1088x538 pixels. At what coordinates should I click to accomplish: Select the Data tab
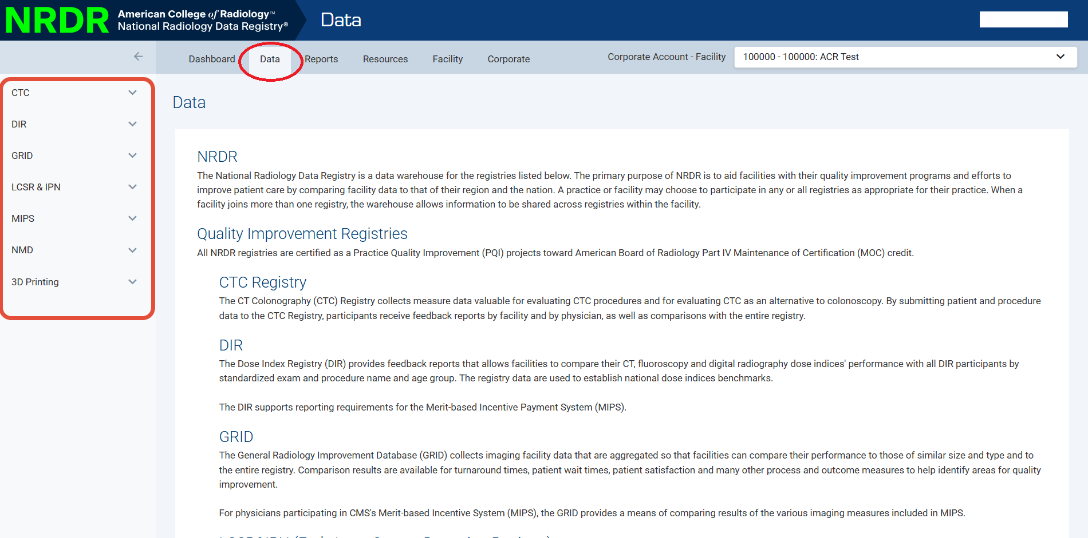coord(270,59)
